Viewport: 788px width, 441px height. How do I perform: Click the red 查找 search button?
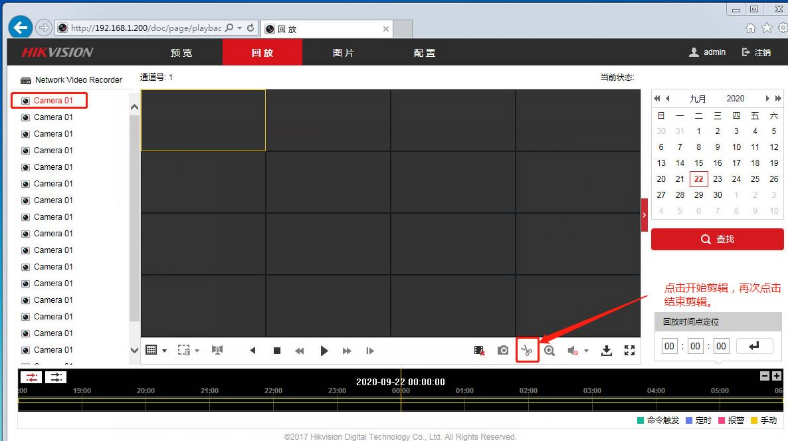click(716, 240)
